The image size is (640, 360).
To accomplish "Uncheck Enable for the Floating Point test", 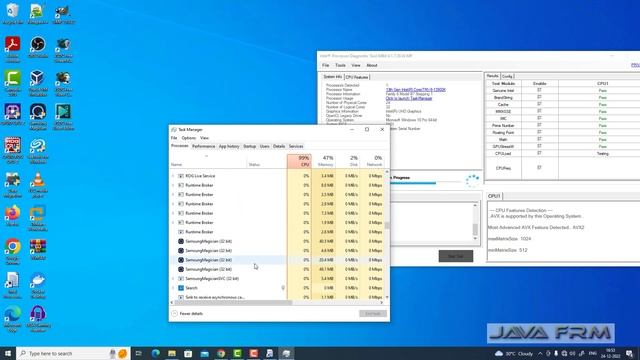I will [539, 132].
